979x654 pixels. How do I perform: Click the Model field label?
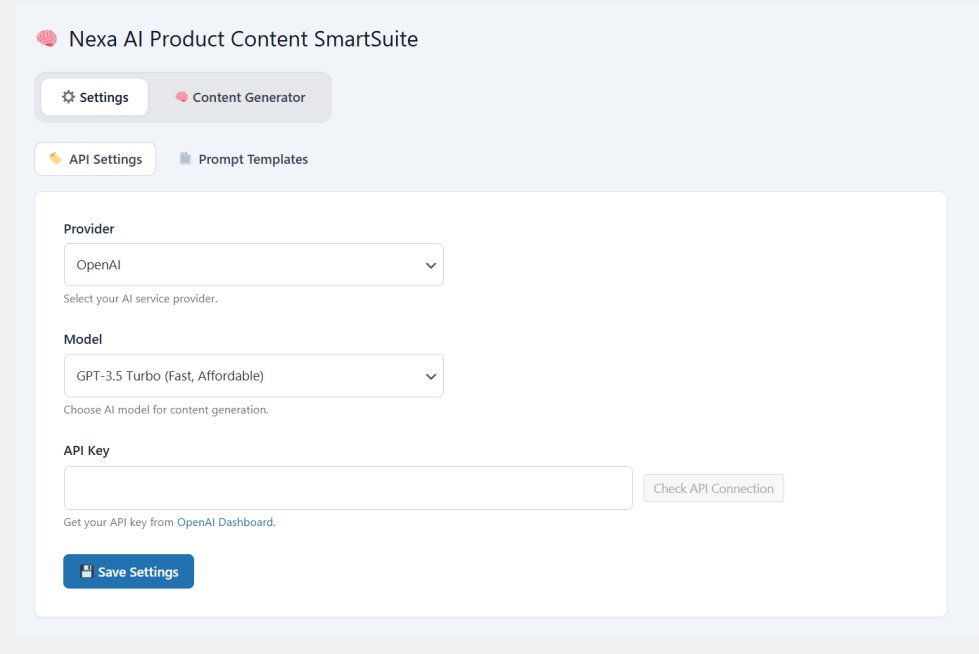pyautogui.click(x=82, y=339)
